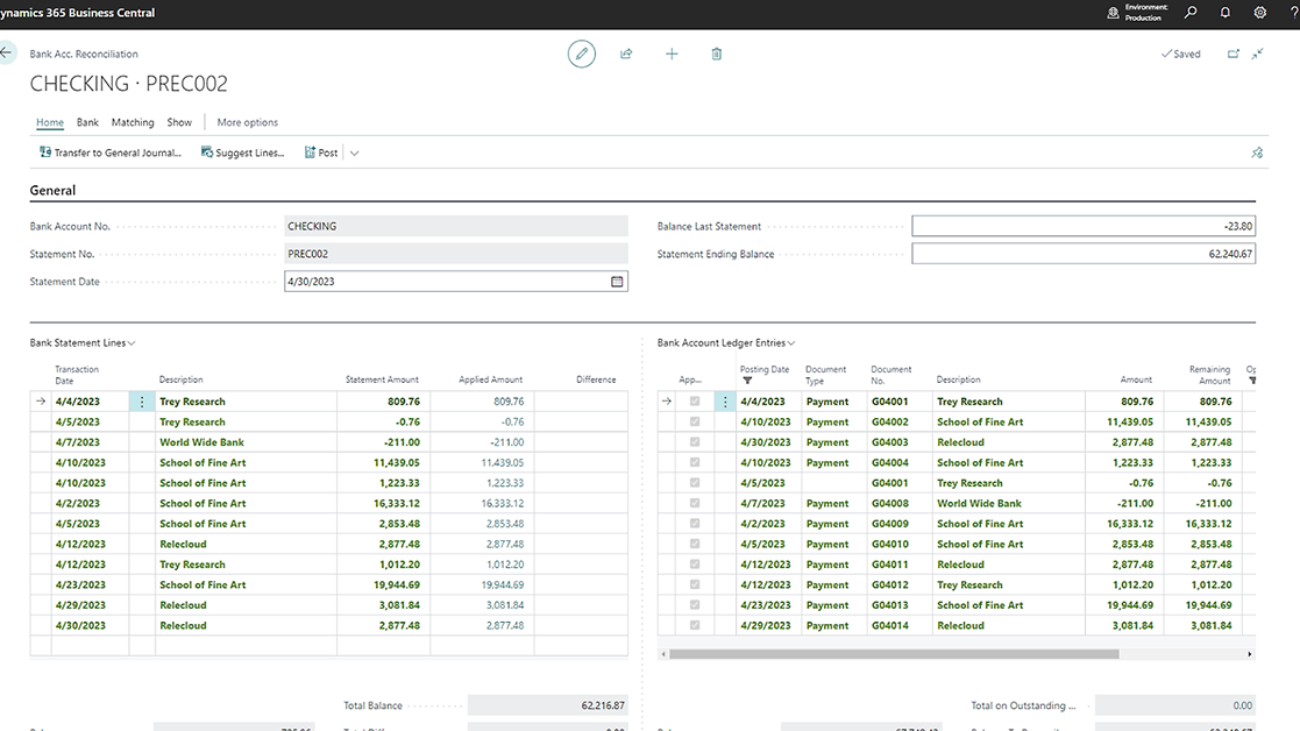Open the settings gear icon

point(1260,13)
